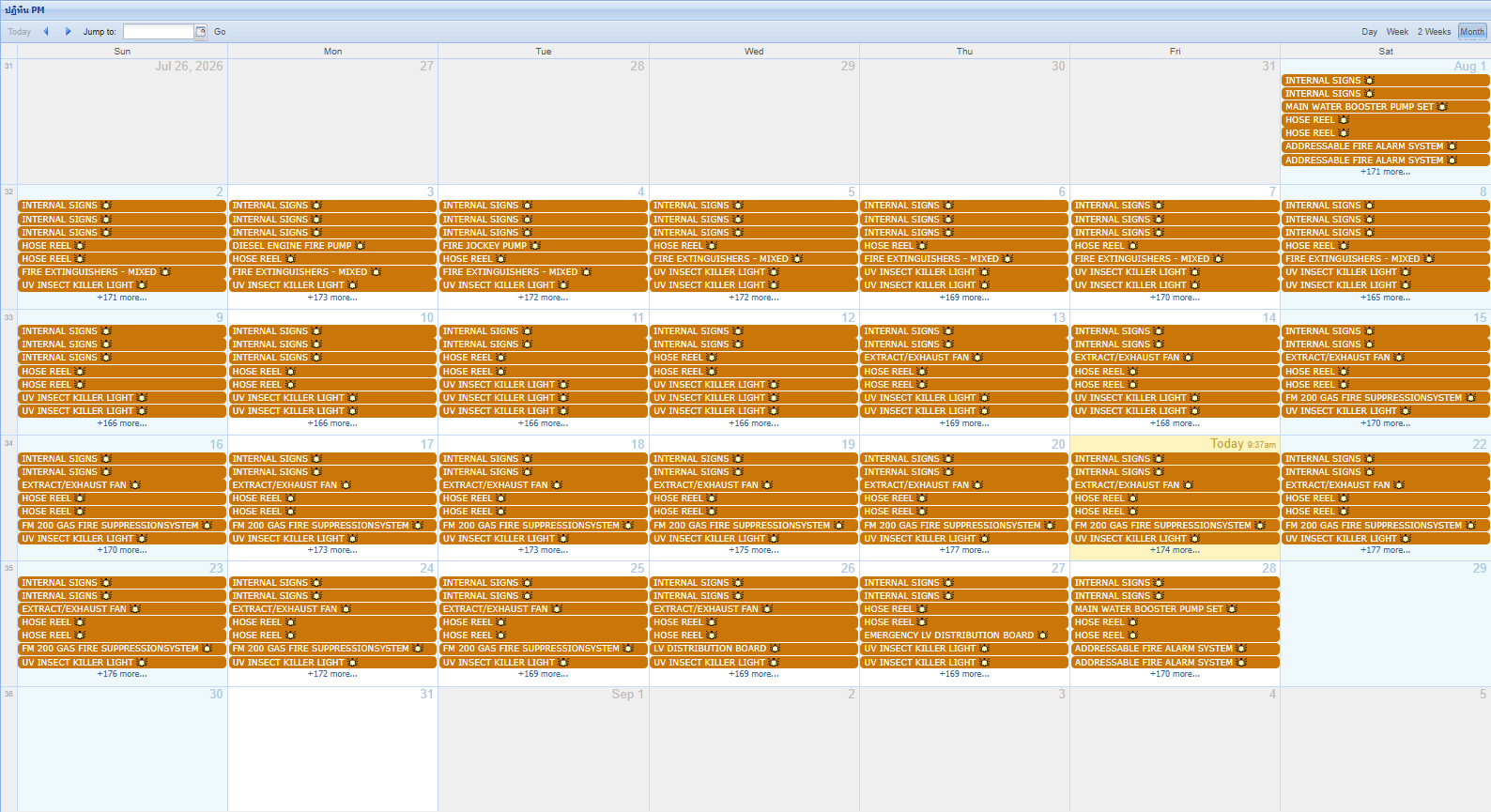Show the +175 more events on Aug 19
The width and height of the screenshot is (1491, 812).
click(753, 550)
